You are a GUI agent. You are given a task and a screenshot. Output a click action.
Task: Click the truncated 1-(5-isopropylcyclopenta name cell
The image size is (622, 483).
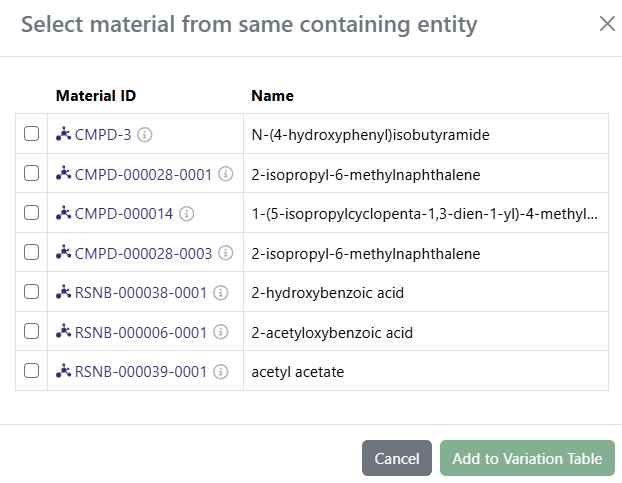tap(426, 214)
